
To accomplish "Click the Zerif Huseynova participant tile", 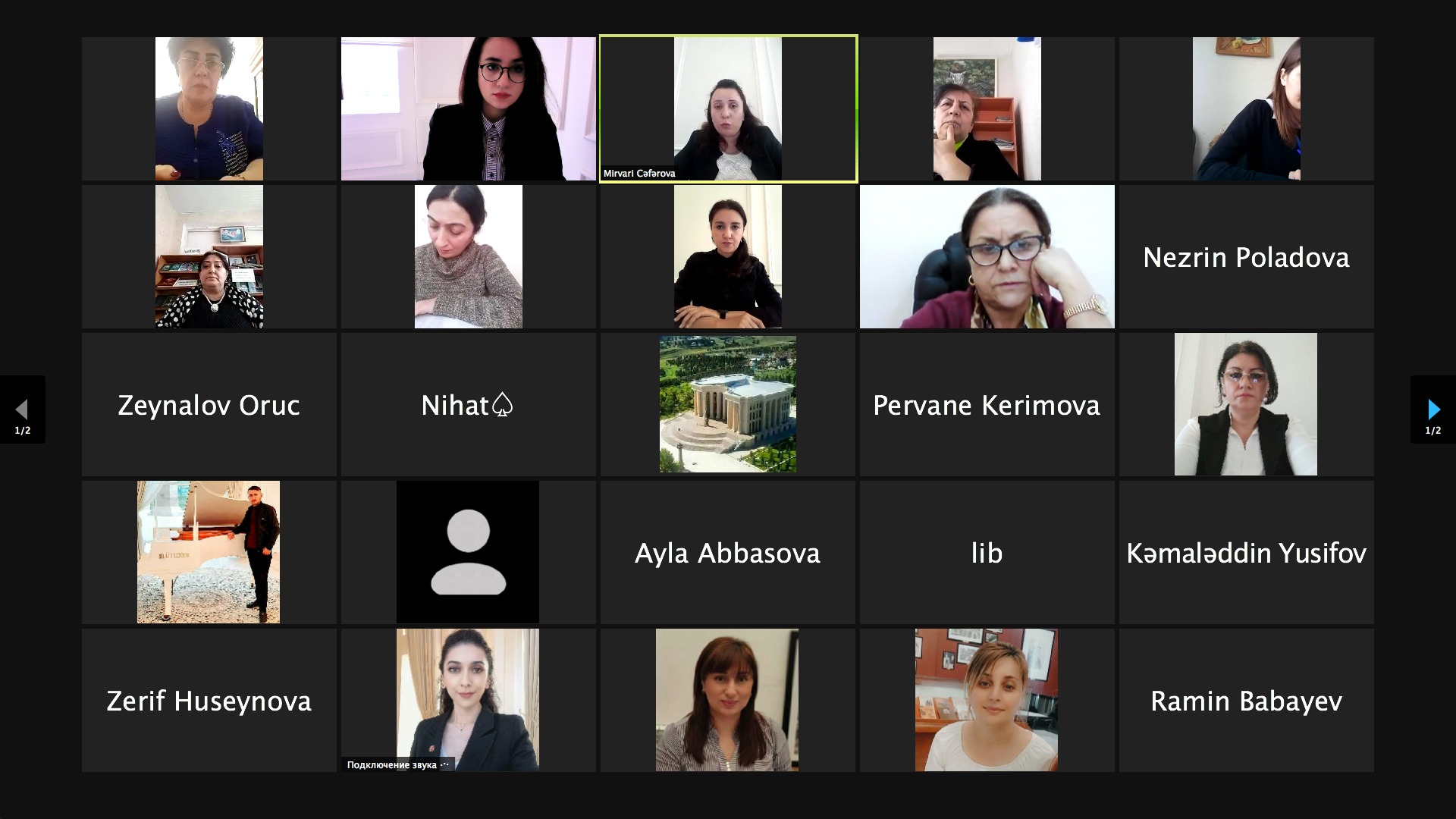I will click(x=209, y=700).
